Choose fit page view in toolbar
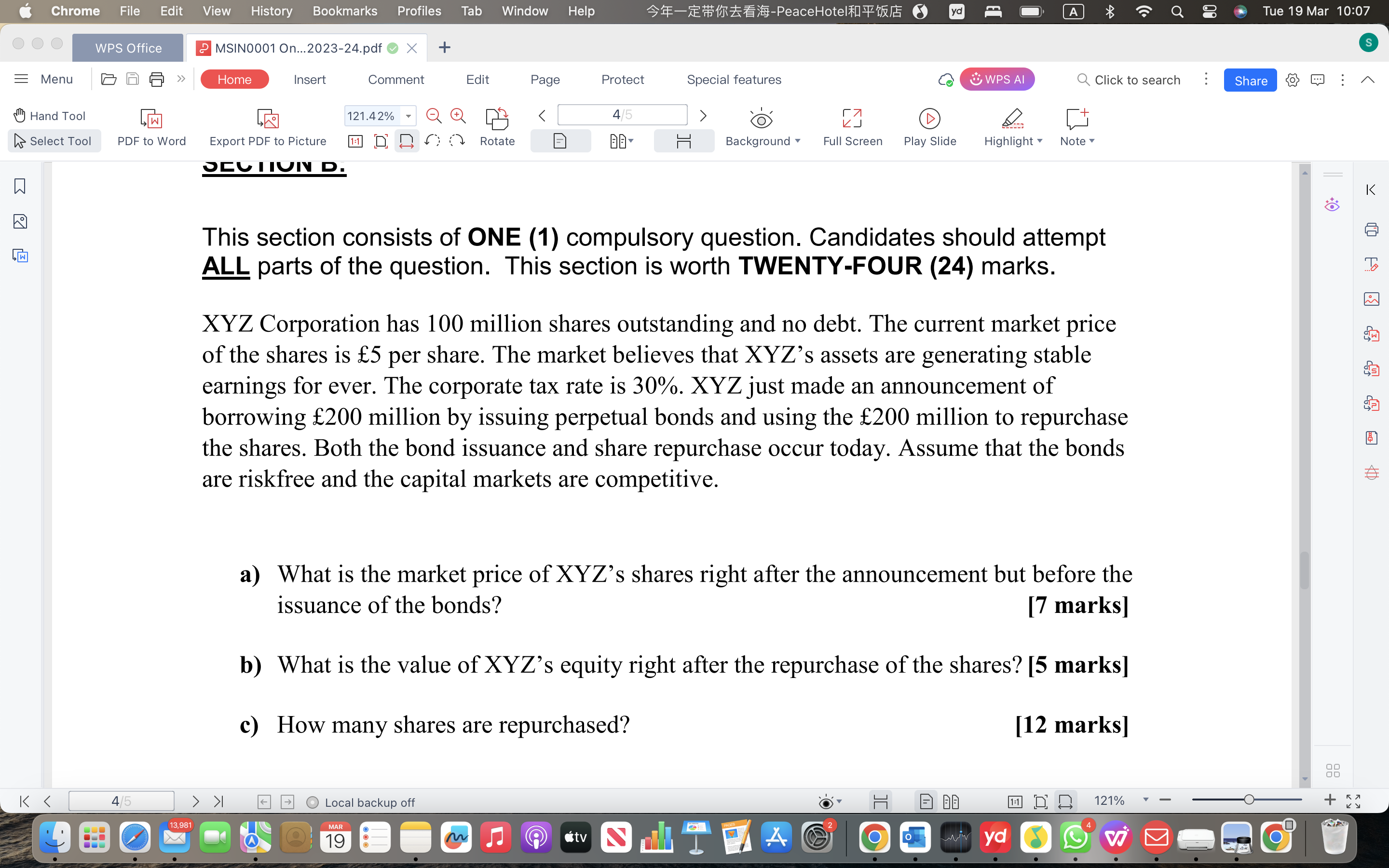The width and height of the screenshot is (1389, 868). point(381,141)
